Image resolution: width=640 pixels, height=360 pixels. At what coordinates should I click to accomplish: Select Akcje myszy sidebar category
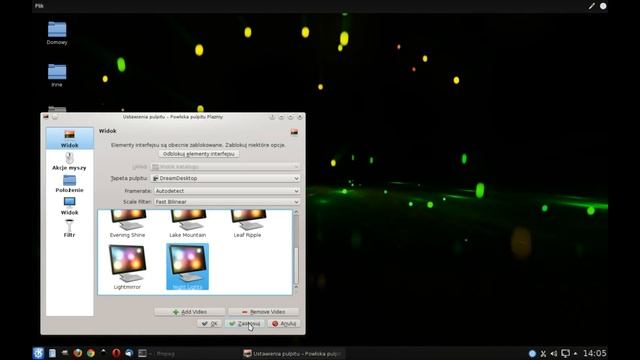click(x=69, y=161)
